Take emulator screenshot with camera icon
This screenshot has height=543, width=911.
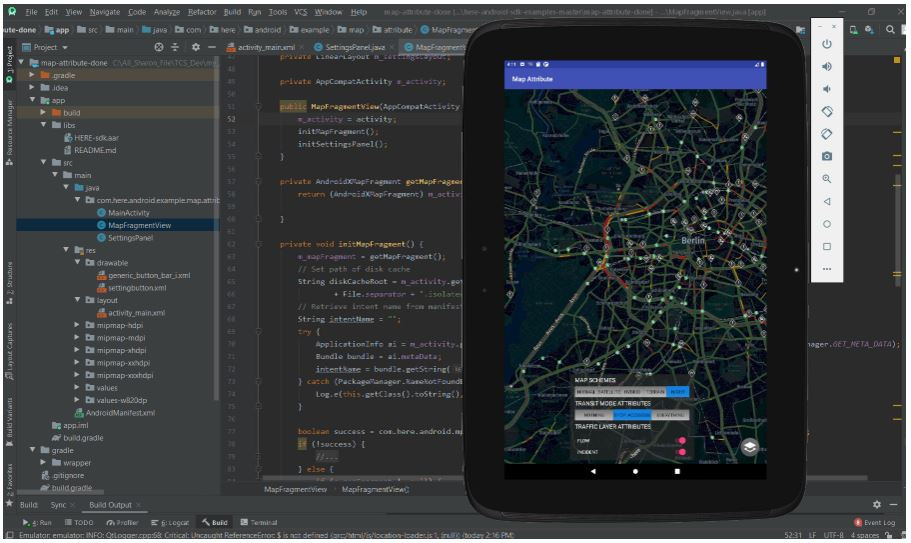(x=827, y=156)
